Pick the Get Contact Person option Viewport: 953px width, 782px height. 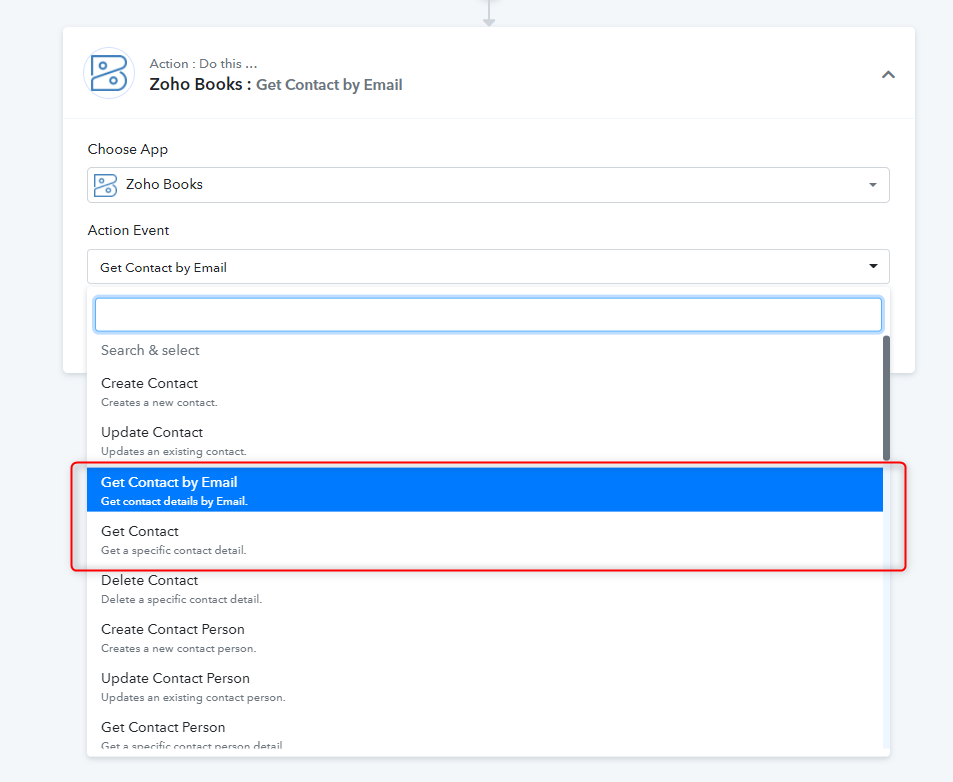pos(485,734)
